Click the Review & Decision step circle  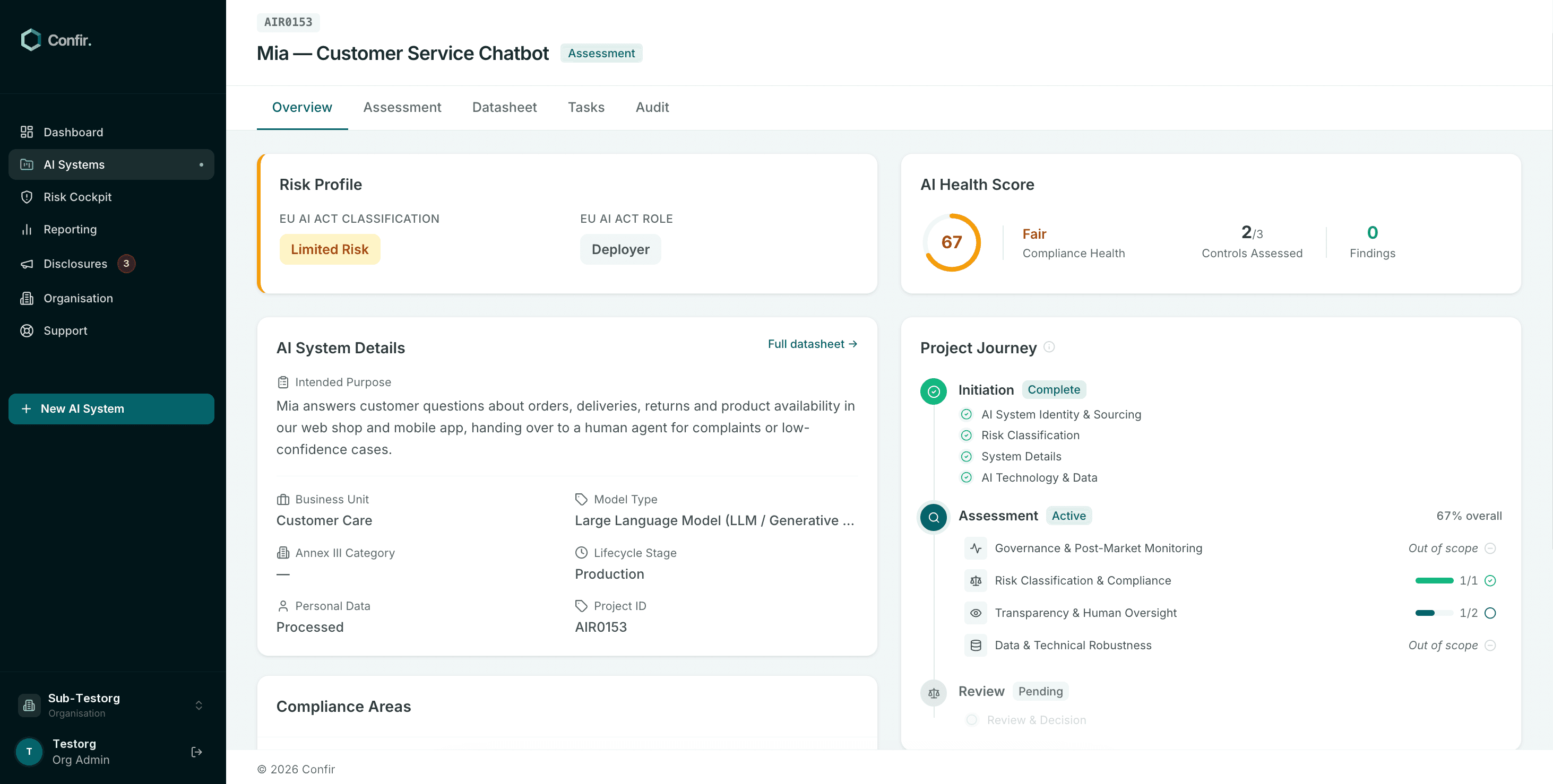coord(971,720)
